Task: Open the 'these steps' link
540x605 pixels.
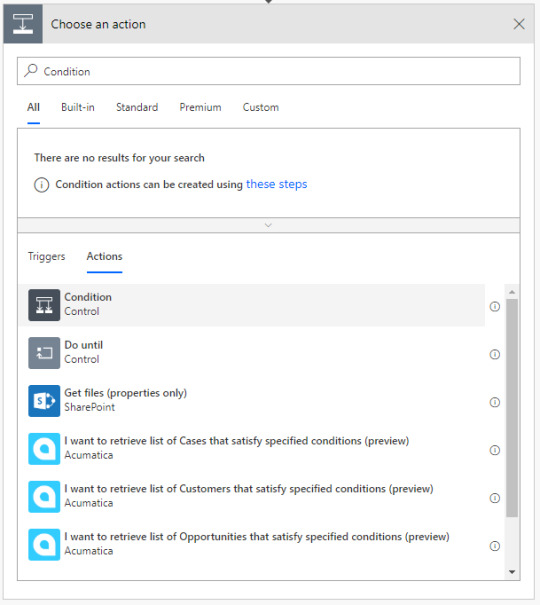Action: [277, 184]
